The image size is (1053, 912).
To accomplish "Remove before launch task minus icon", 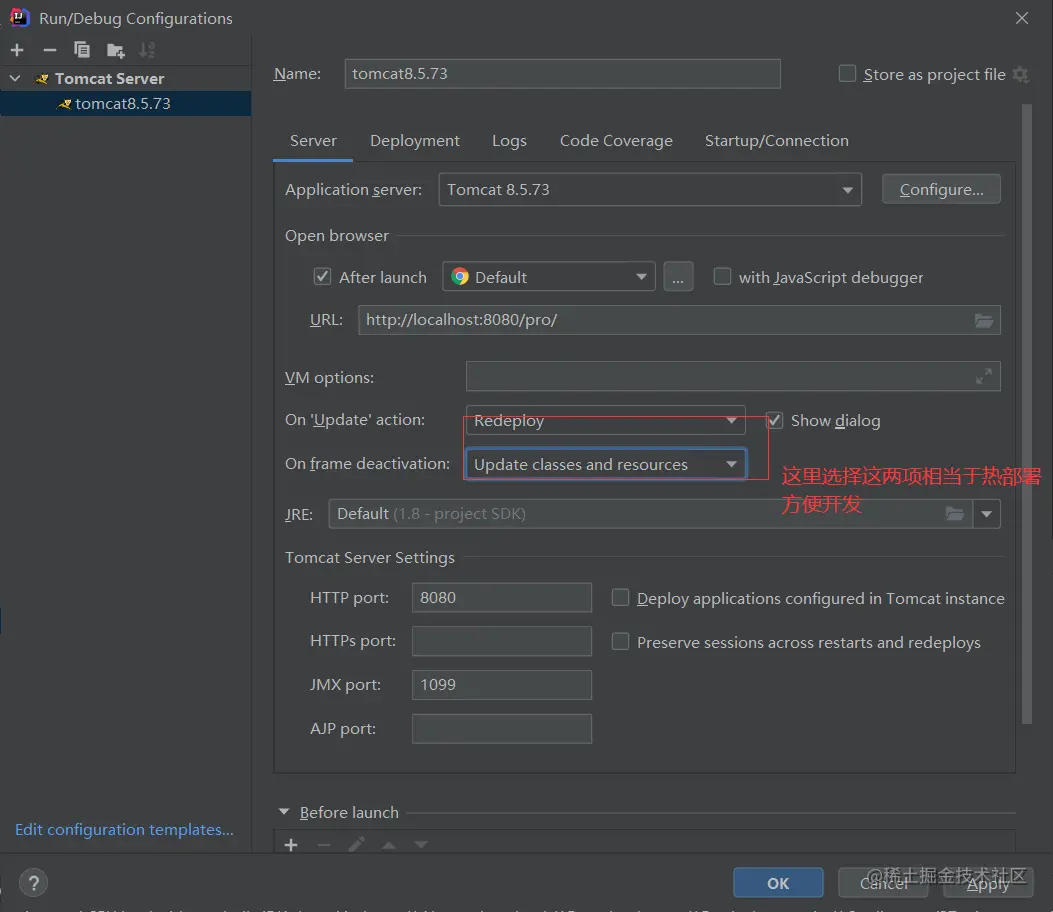I will 324,845.
